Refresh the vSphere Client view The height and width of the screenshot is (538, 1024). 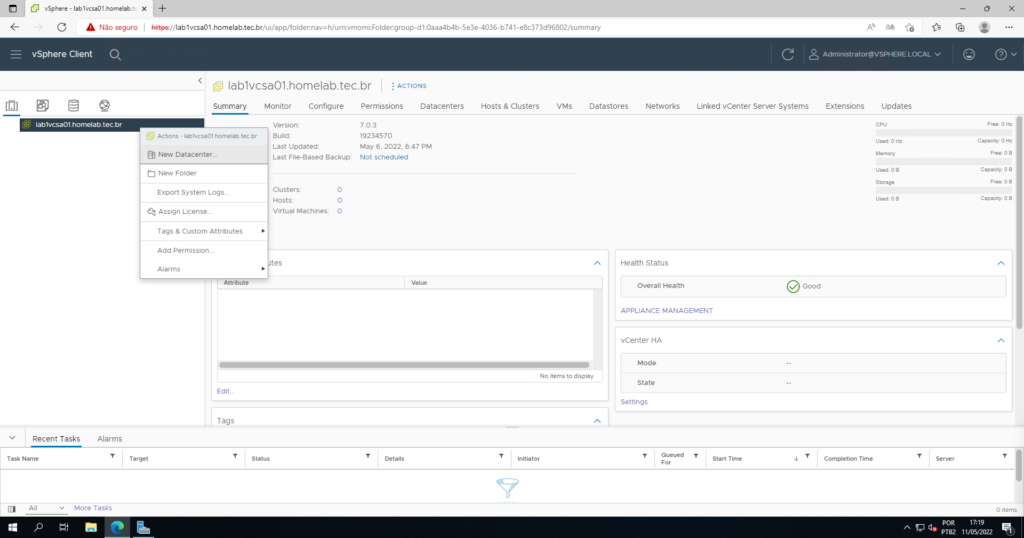pyautogui.click(x=788, y=54)
